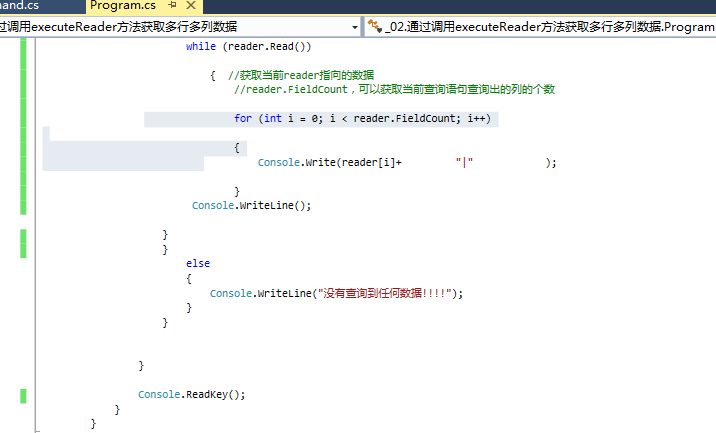
Task: Open the class navigation dropdown showing Program
Action: click(541, 27)
